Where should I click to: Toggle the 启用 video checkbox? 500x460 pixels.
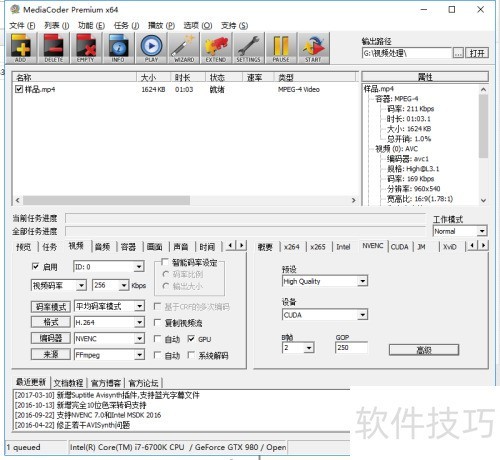[35, 266]
